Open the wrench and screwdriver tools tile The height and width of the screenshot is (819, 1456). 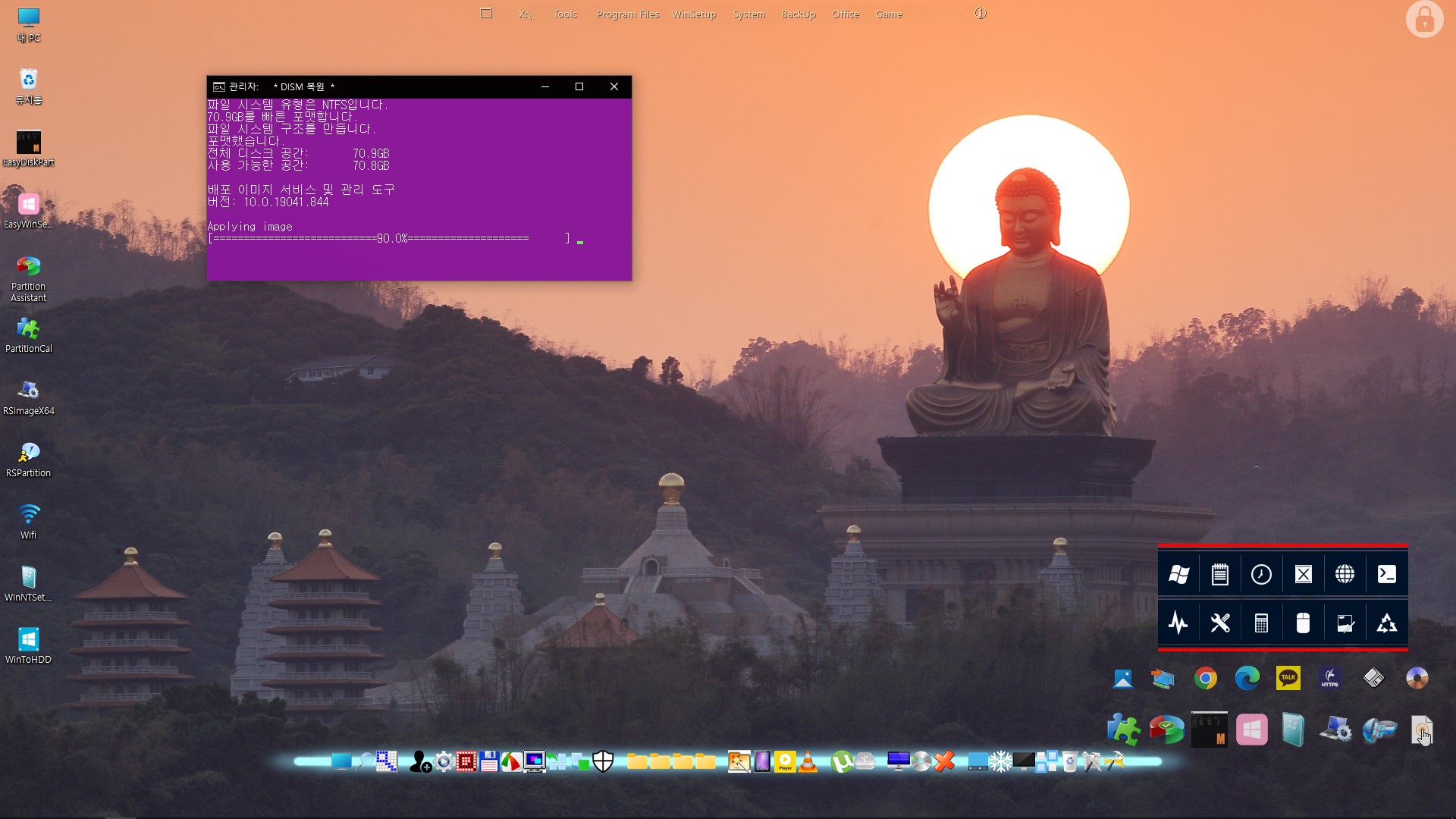click(1220, 623)
